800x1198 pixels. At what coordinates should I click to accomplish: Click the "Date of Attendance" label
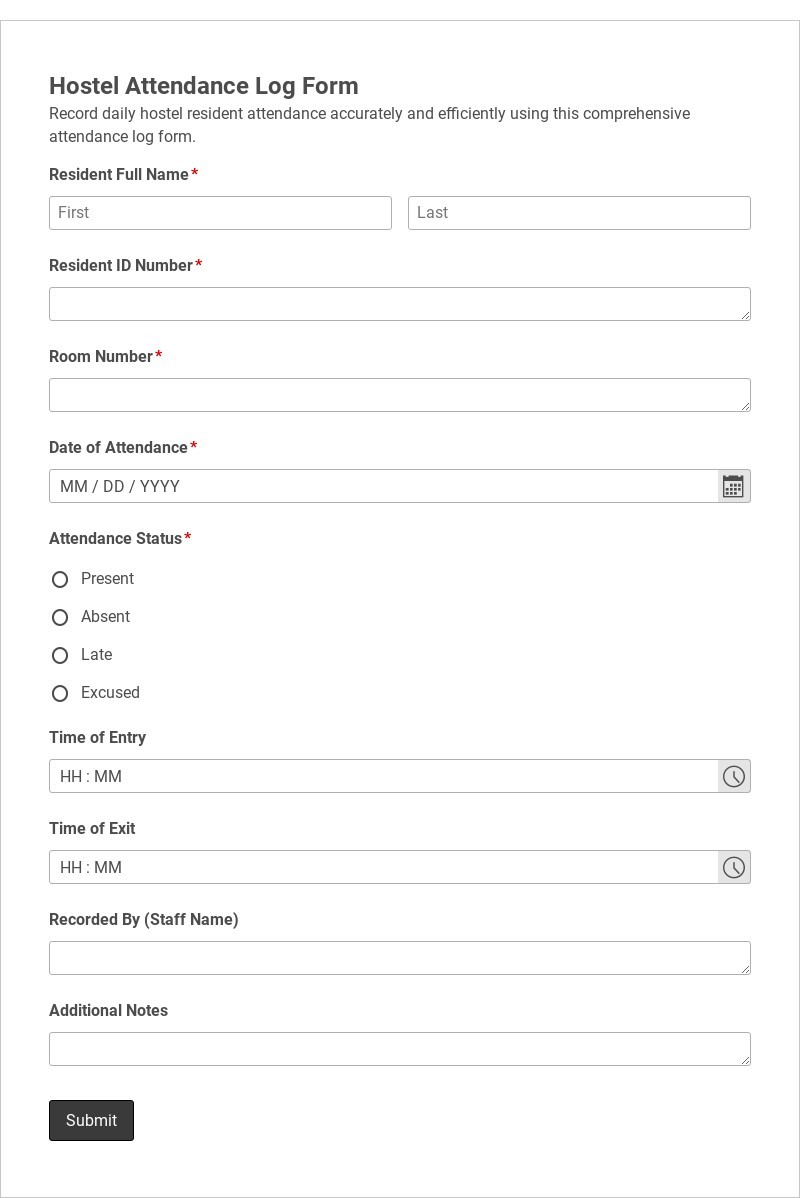click(x=118, y=448)
